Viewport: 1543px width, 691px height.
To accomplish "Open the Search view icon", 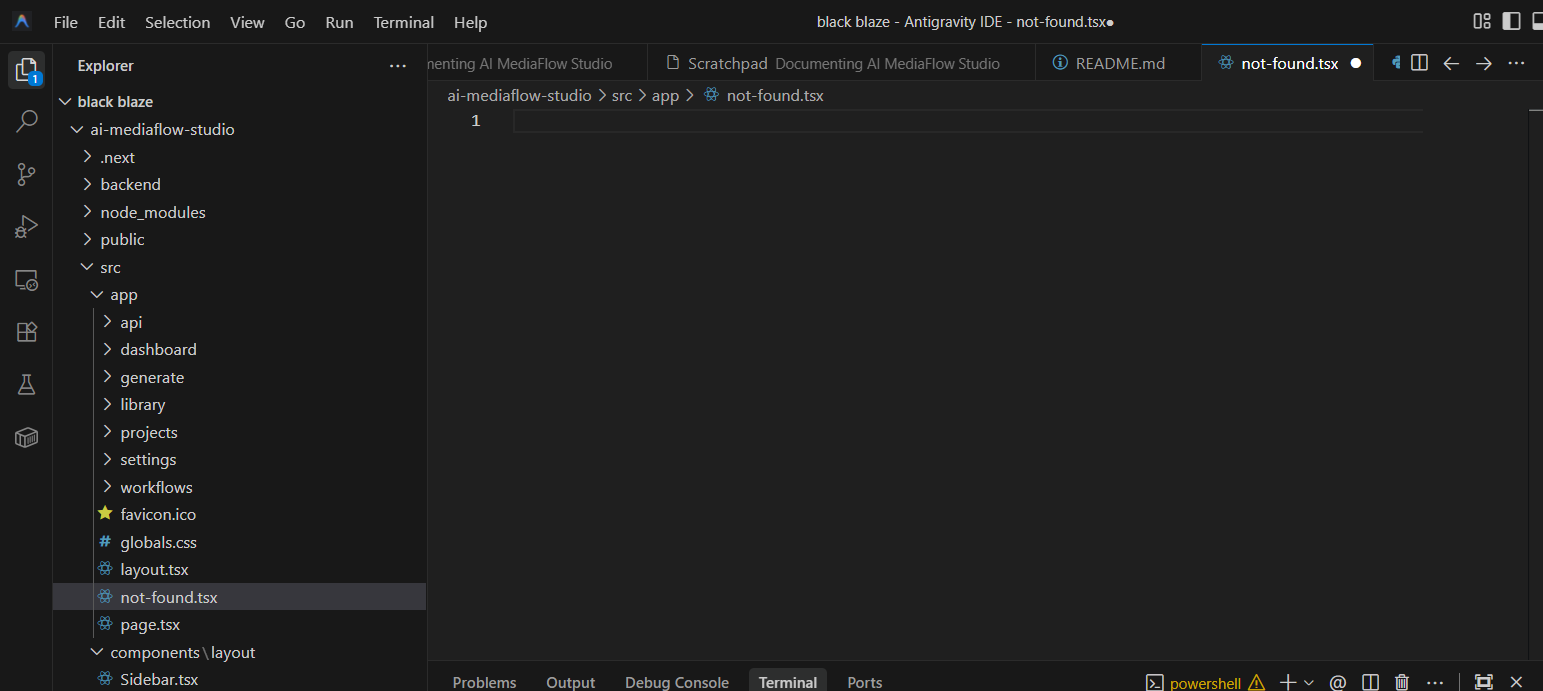I will click(x=27, y=122).
